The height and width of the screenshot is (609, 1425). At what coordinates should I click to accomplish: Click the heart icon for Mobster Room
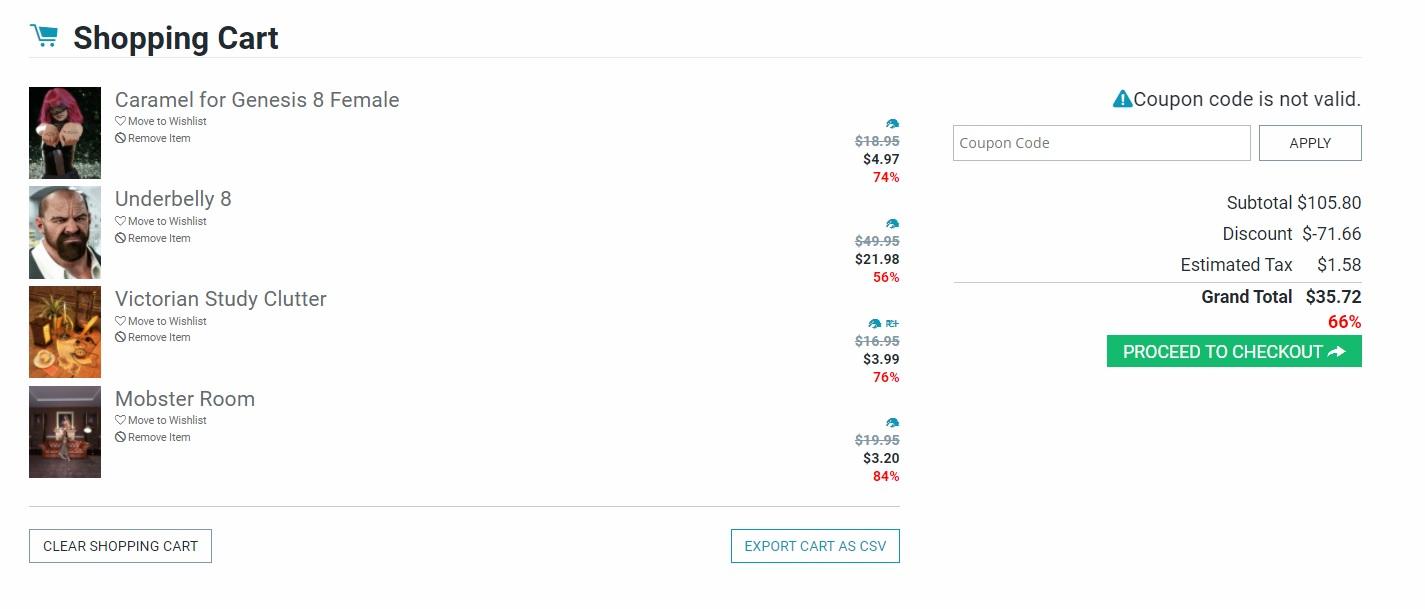[x=120, y=420]
